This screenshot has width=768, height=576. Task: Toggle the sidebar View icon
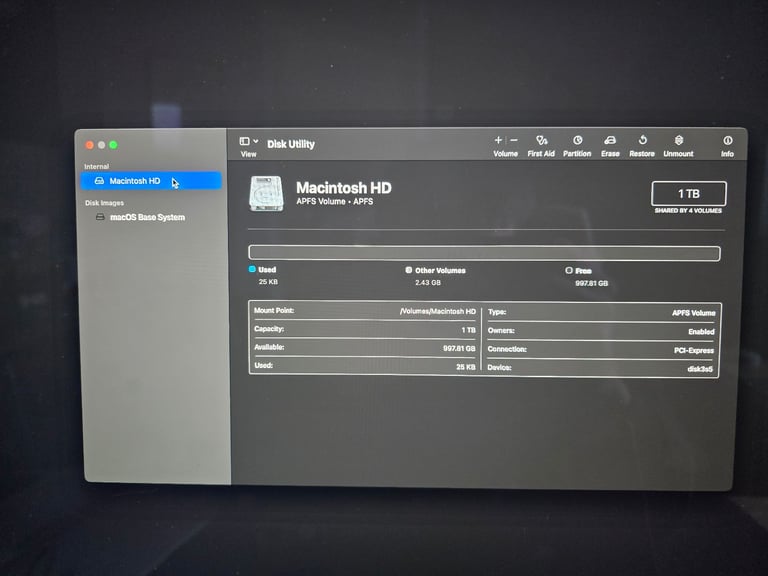(244, 141)
